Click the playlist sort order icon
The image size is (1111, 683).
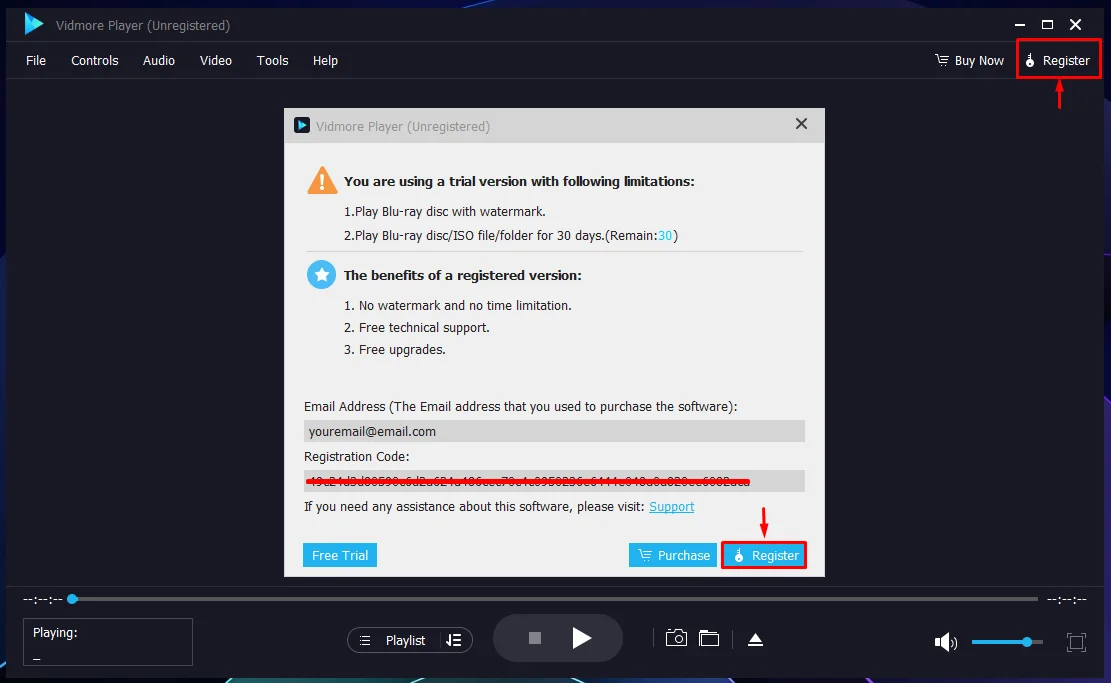pos(454,640)
